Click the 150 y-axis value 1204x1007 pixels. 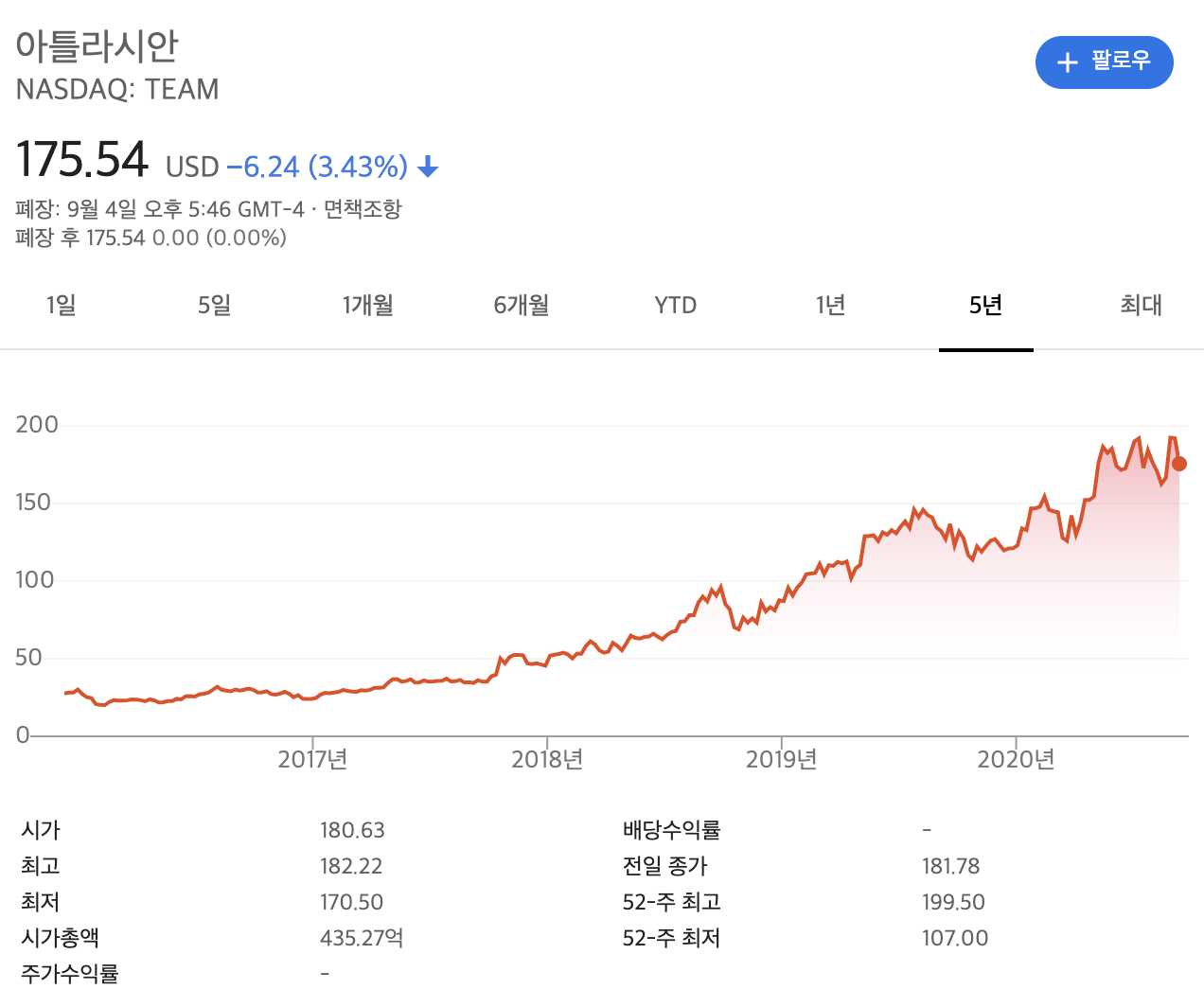pyautogui.click(x=33, y=502)
